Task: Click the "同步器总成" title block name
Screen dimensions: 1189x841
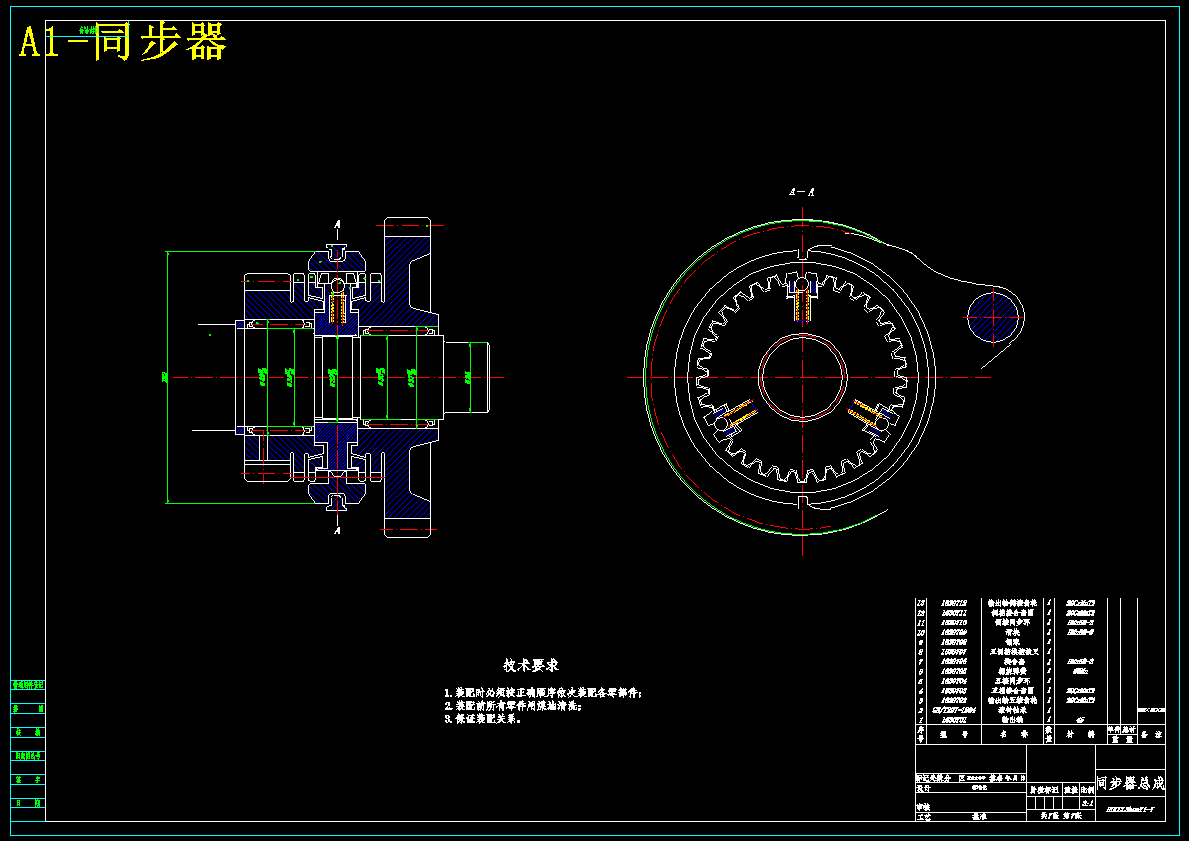Action: (x=1131, y=783)
